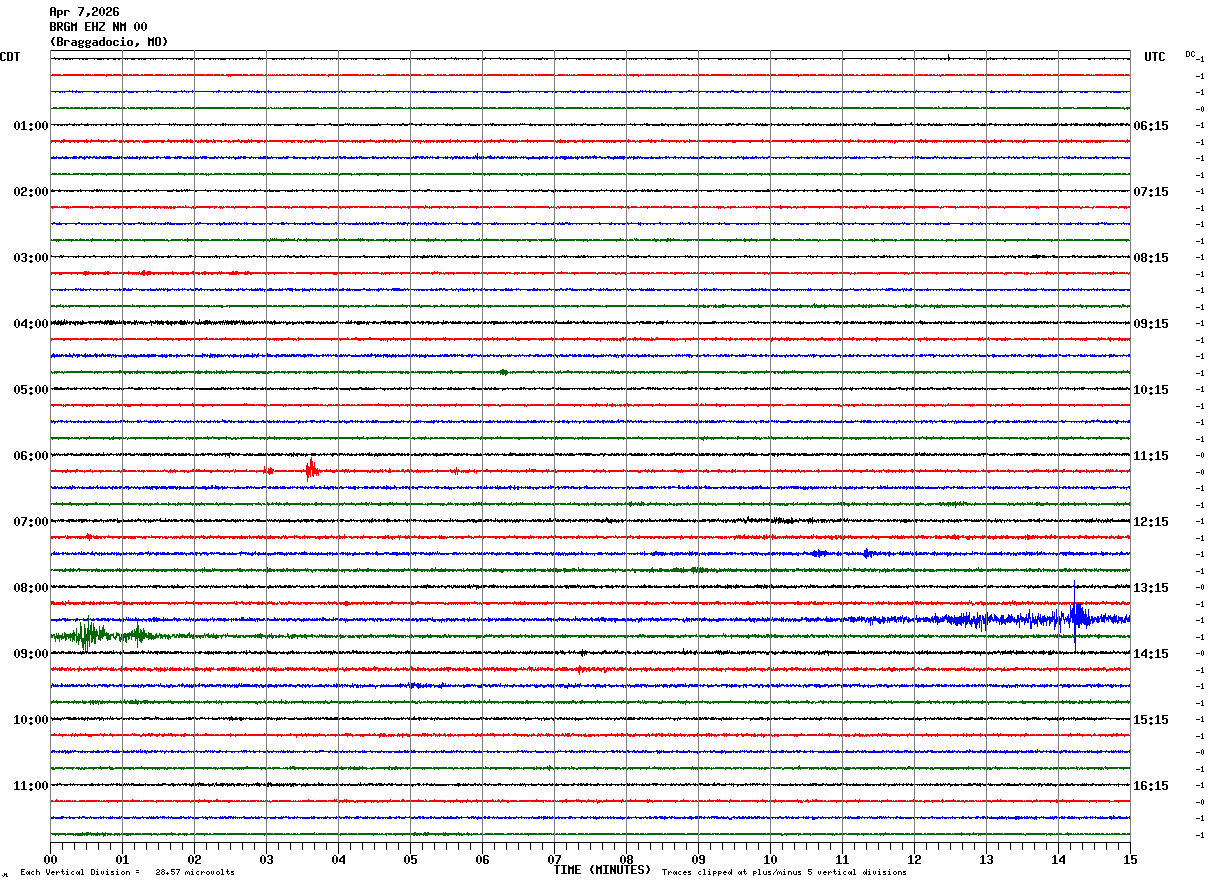The image size is (1210, 886).
Task: Click the '05' minute tick label
Action: tap(411, 859)
